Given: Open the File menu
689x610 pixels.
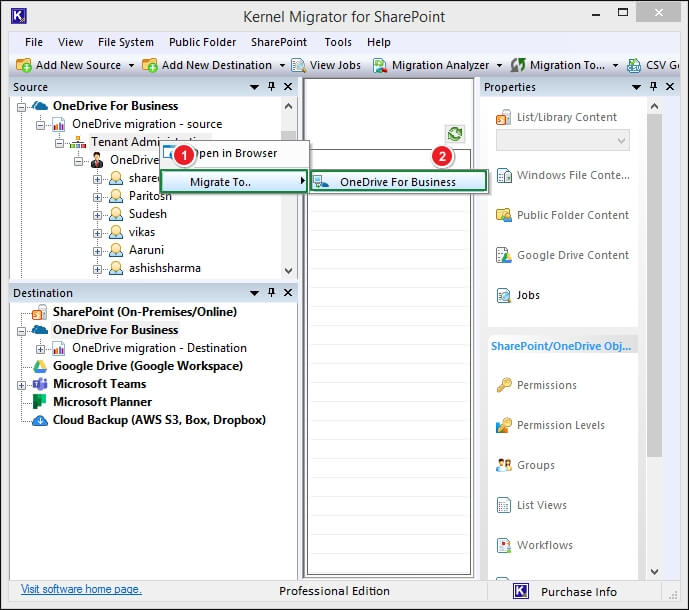Looking at the screenshot, I should coord(34,42).
